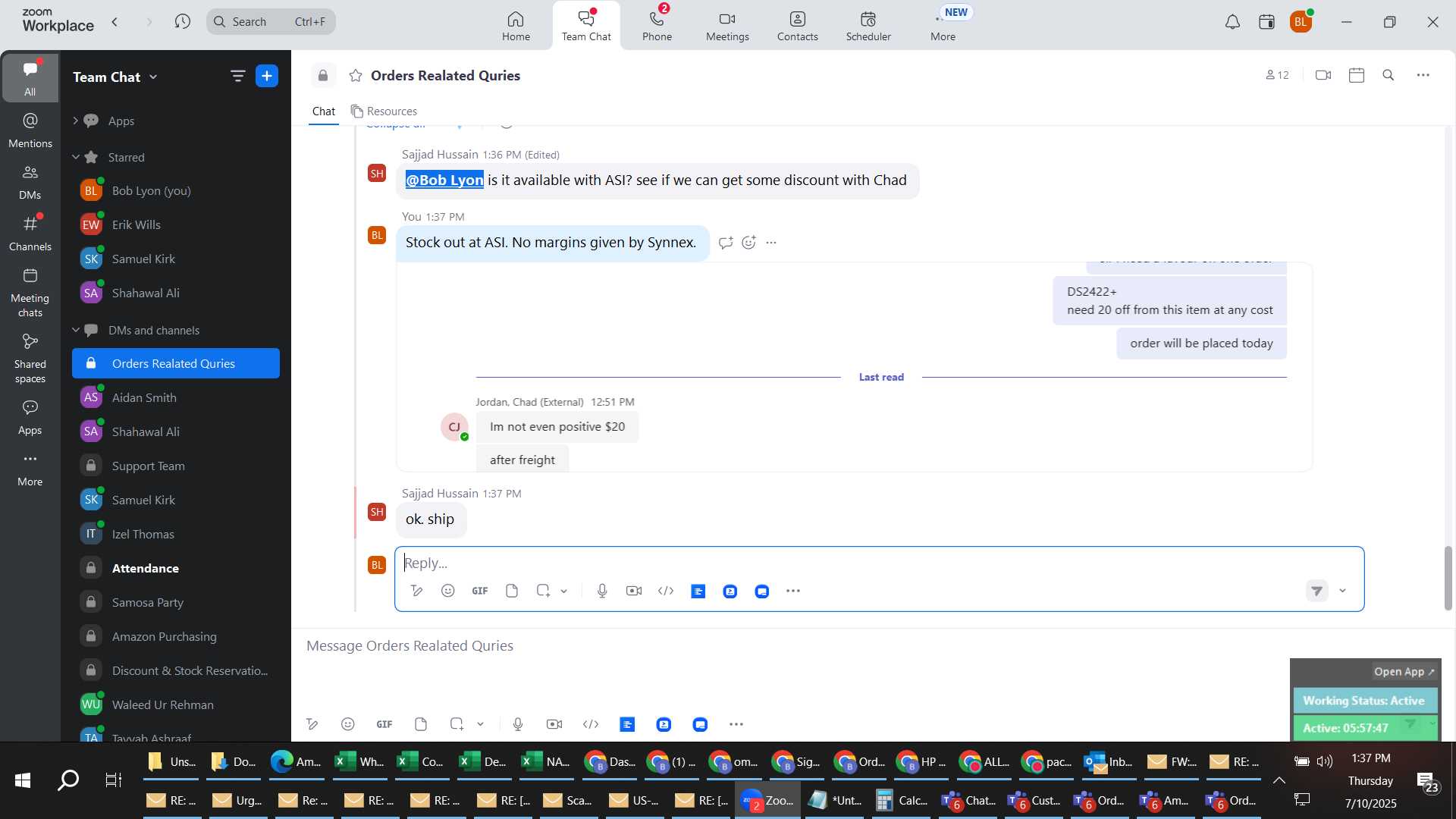Open Windows Start menu

pos(23,780)
